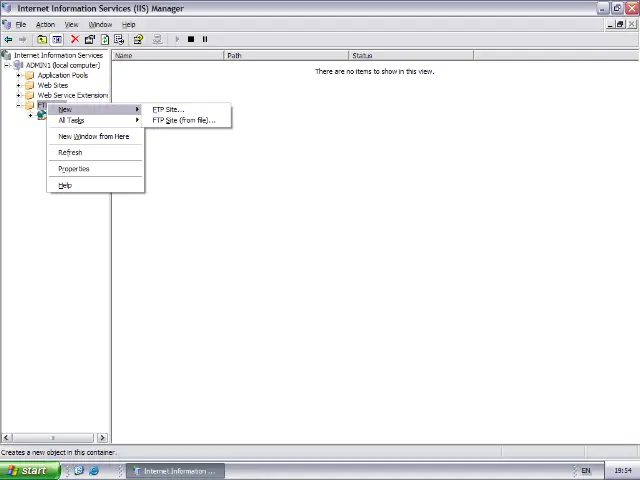Expand the Web Service Extensions node
The width and height of the screenshot is (640, 480).
(x=18, y=95)
